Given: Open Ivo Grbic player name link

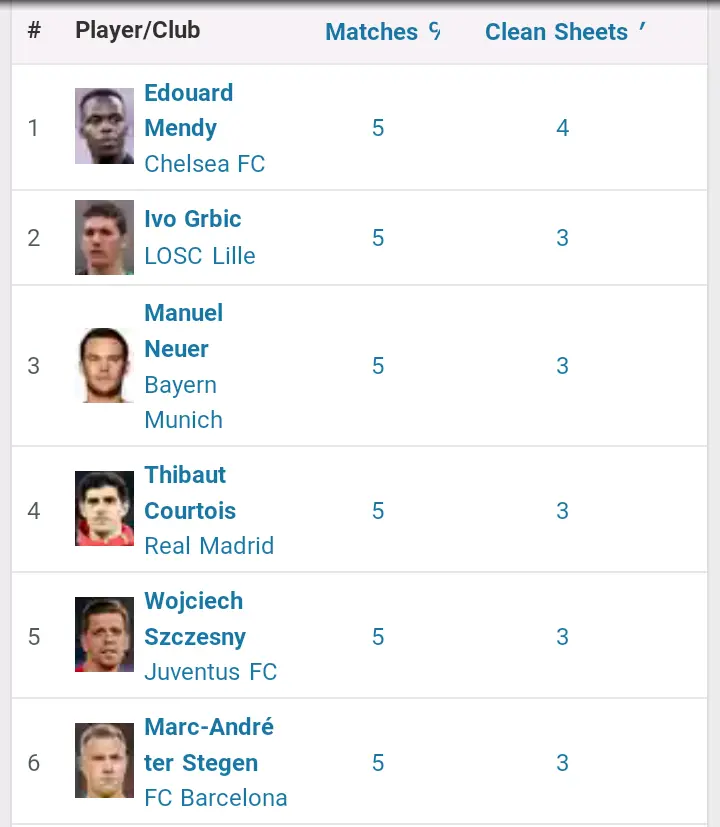Looking at the screenshot, I should (192, 219).
